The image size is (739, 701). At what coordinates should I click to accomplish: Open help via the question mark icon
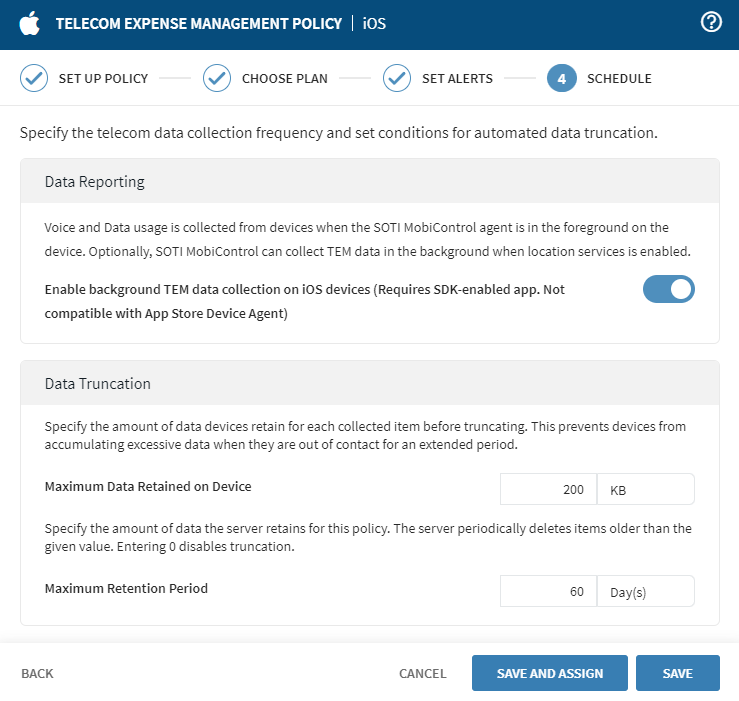(711, 23)
